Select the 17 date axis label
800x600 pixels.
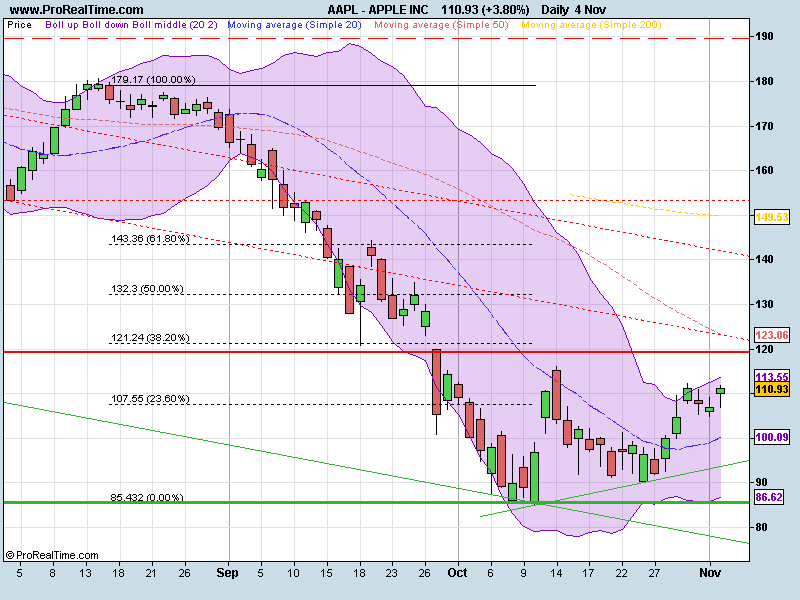(x=588, y=573)
